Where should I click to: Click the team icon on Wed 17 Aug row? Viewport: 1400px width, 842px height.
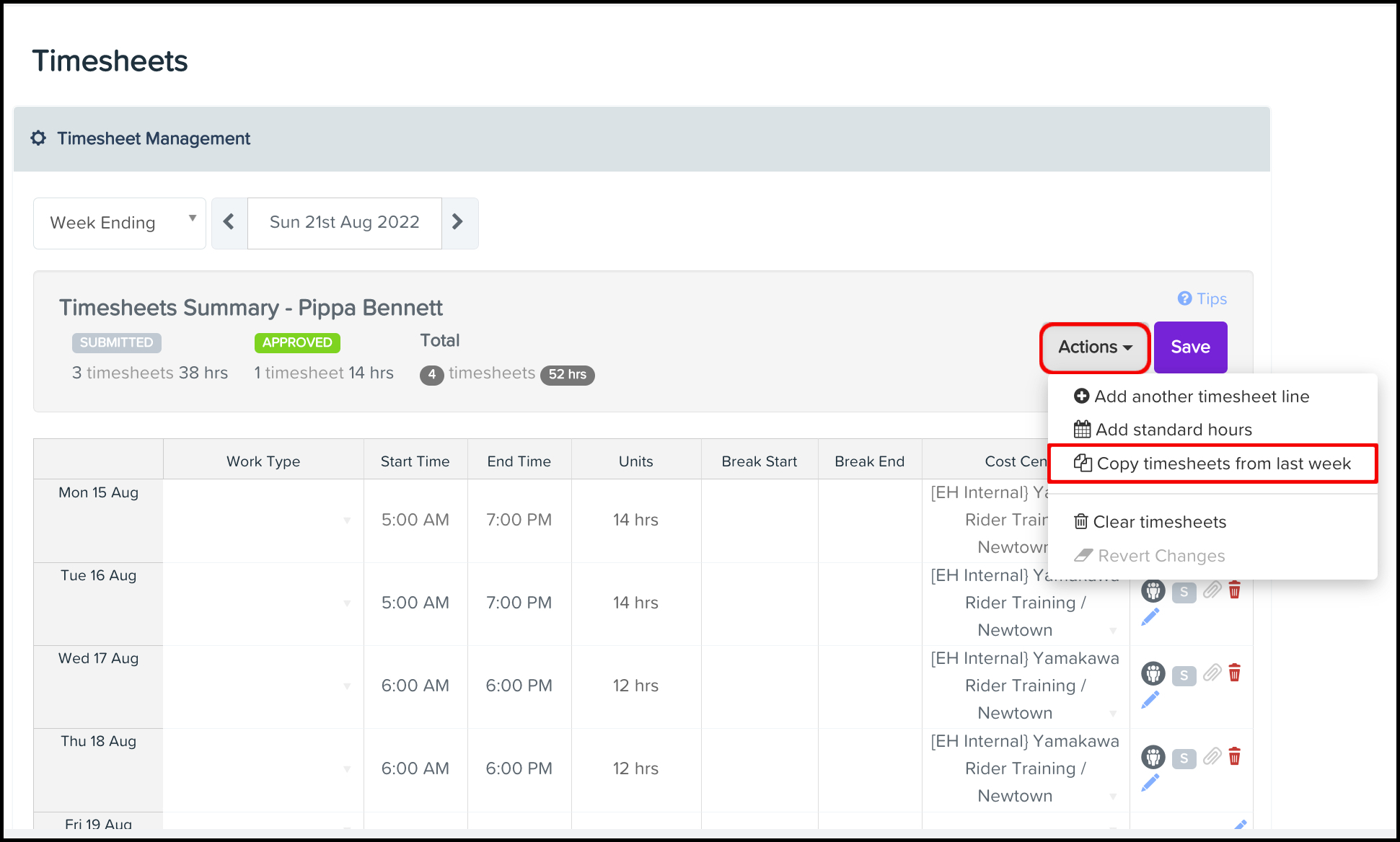tap(1153, 674)
